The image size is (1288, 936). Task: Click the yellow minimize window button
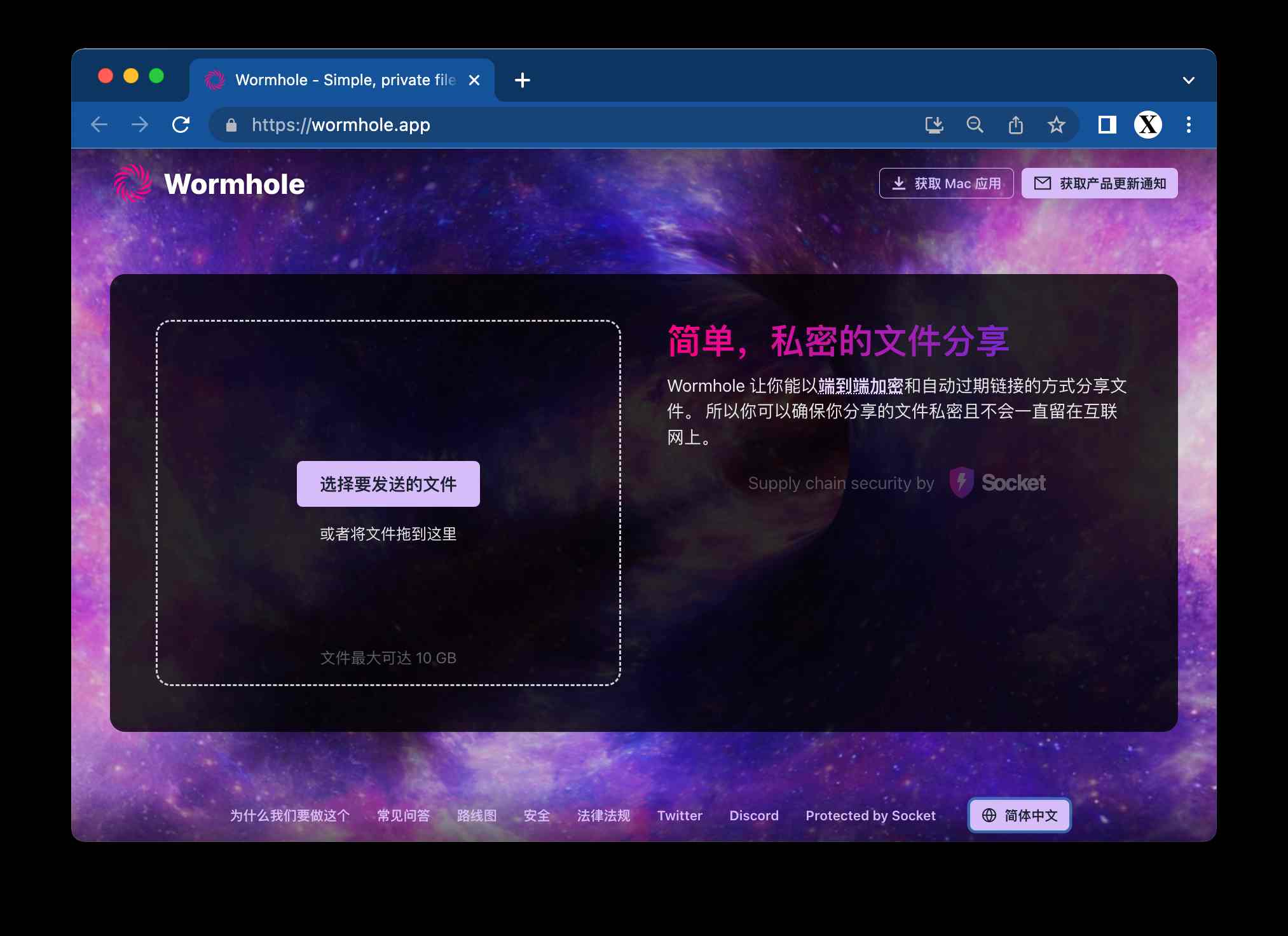point(131,76)
